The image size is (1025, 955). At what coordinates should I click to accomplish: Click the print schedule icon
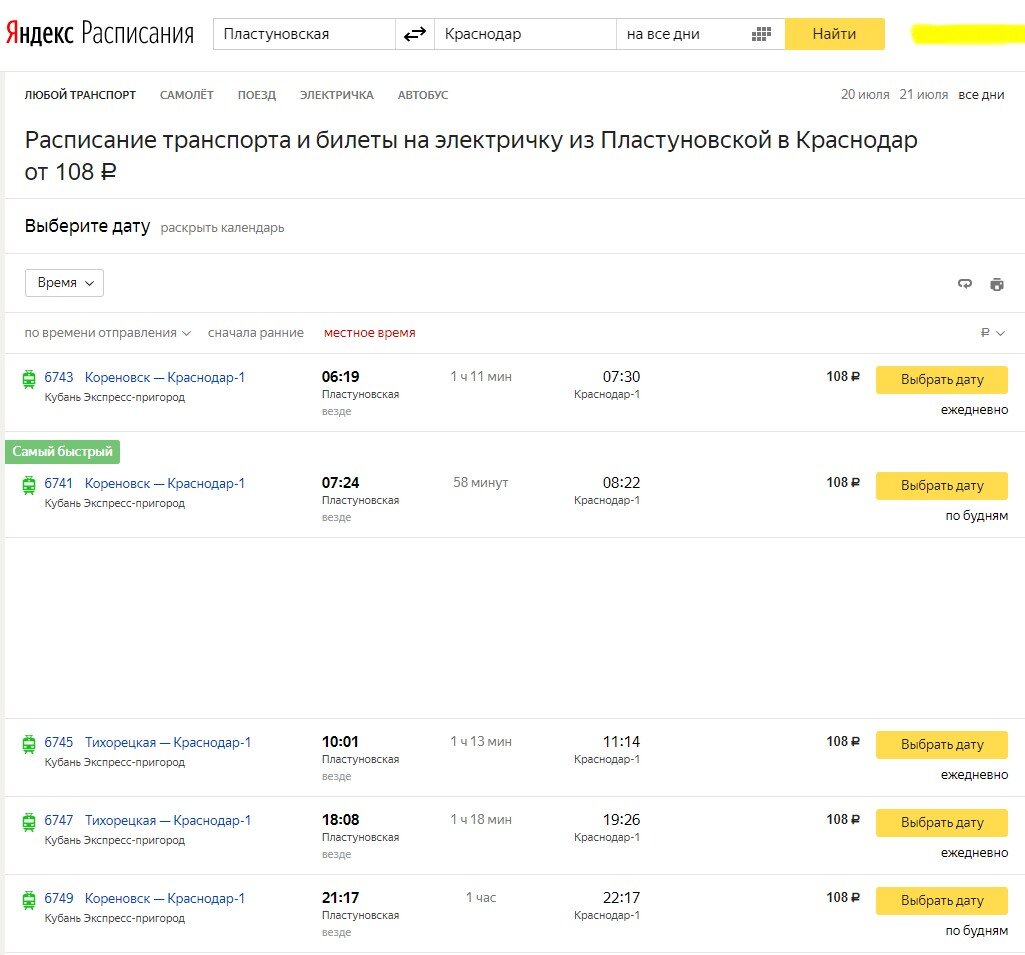coord(996,284)
